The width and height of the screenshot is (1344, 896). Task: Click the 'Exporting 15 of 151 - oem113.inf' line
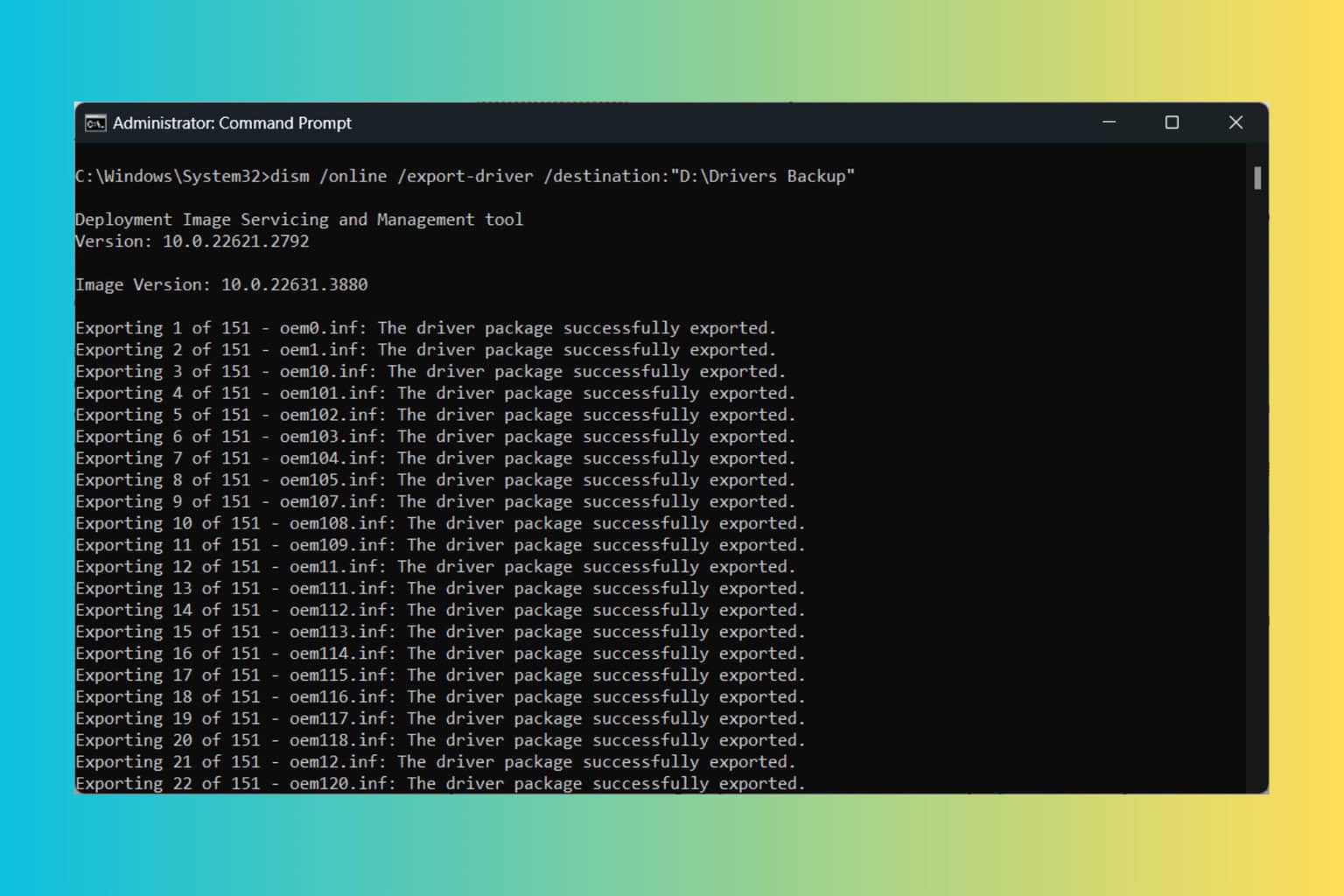tap(440, 632)
